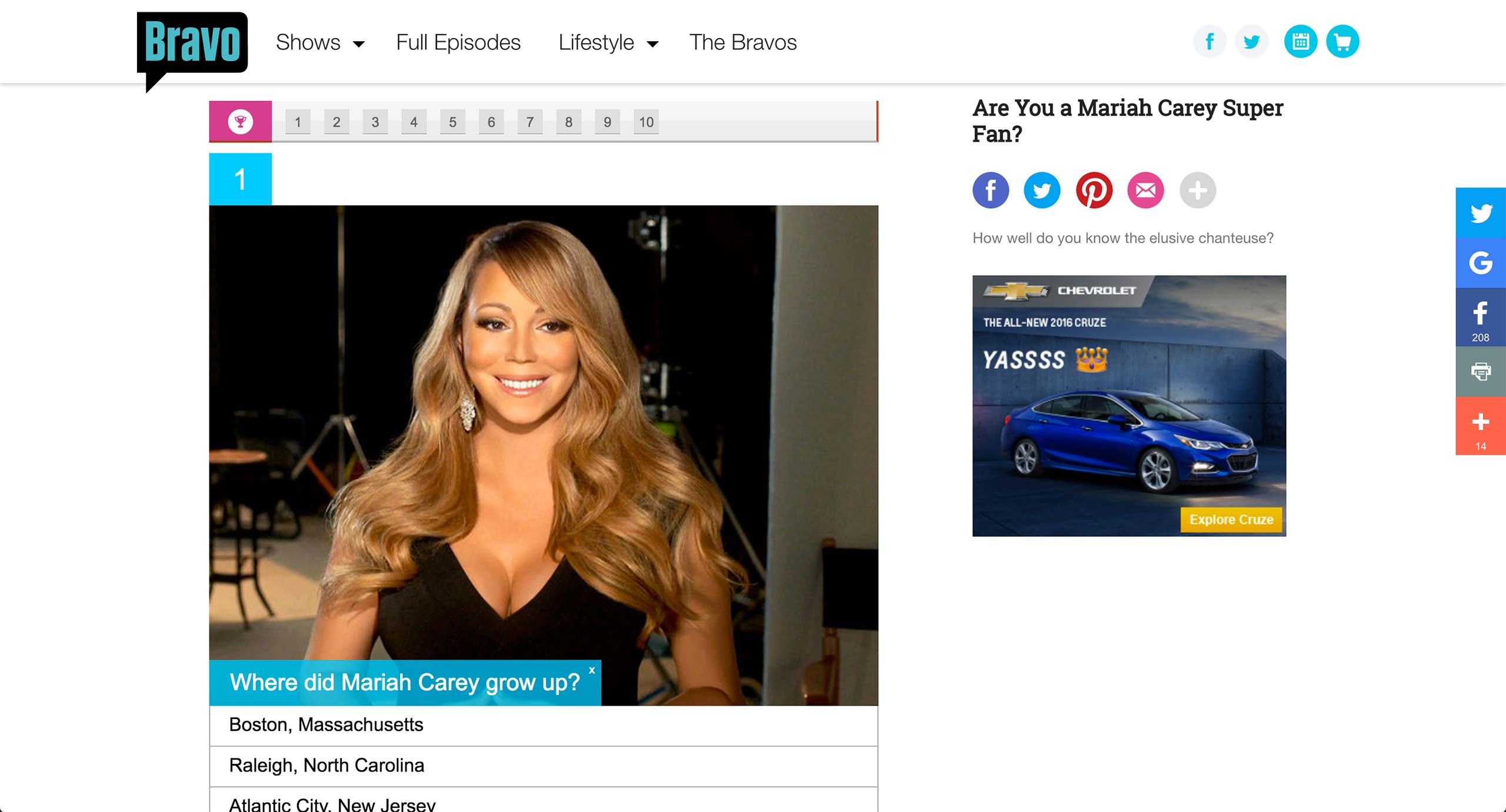This screenshot has height=812, width=1506.
Task: Click Explore Cruze ad button
Action: click(x=1231, y=520)
